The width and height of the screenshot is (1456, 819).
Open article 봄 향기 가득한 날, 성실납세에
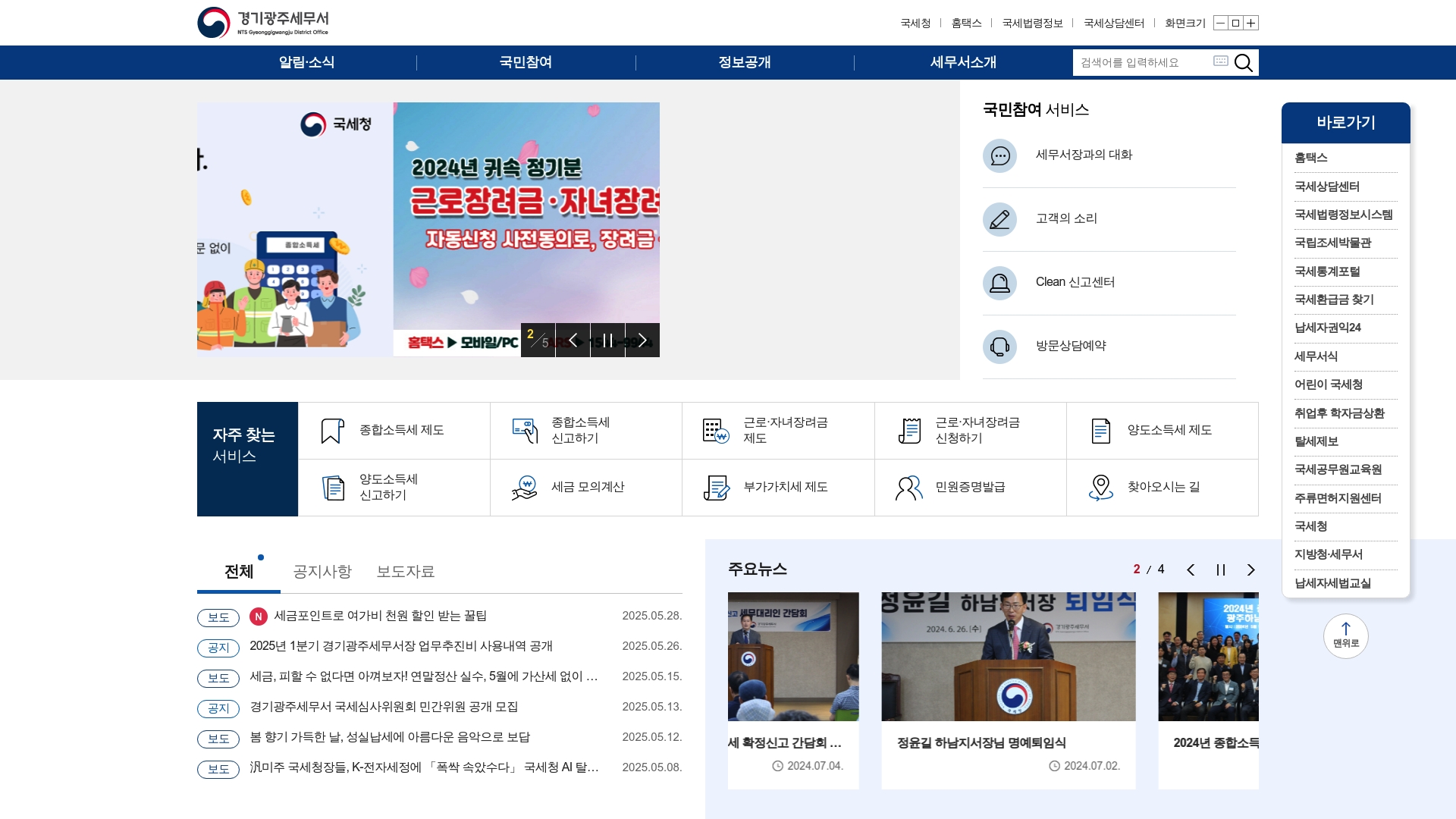click(390, 738)
